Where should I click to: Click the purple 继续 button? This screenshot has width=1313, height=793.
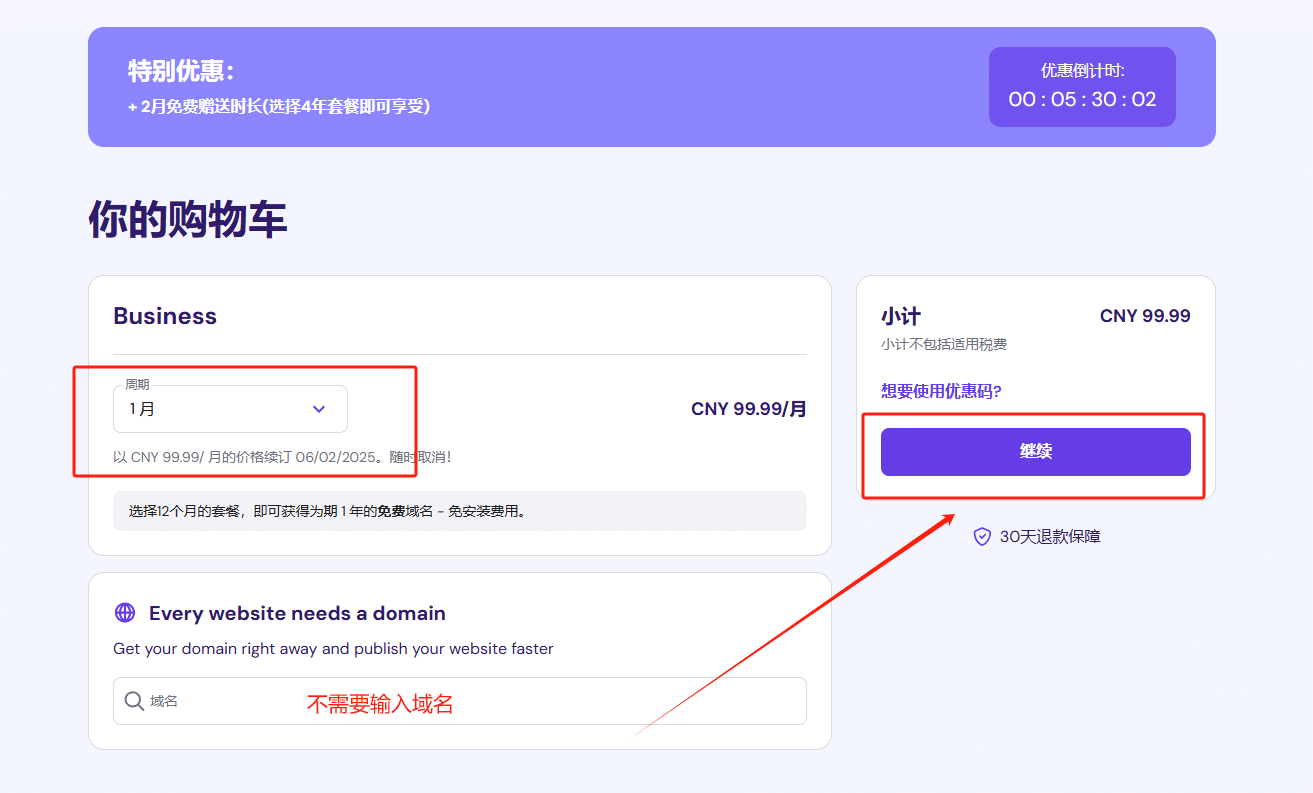(1035, 452)
